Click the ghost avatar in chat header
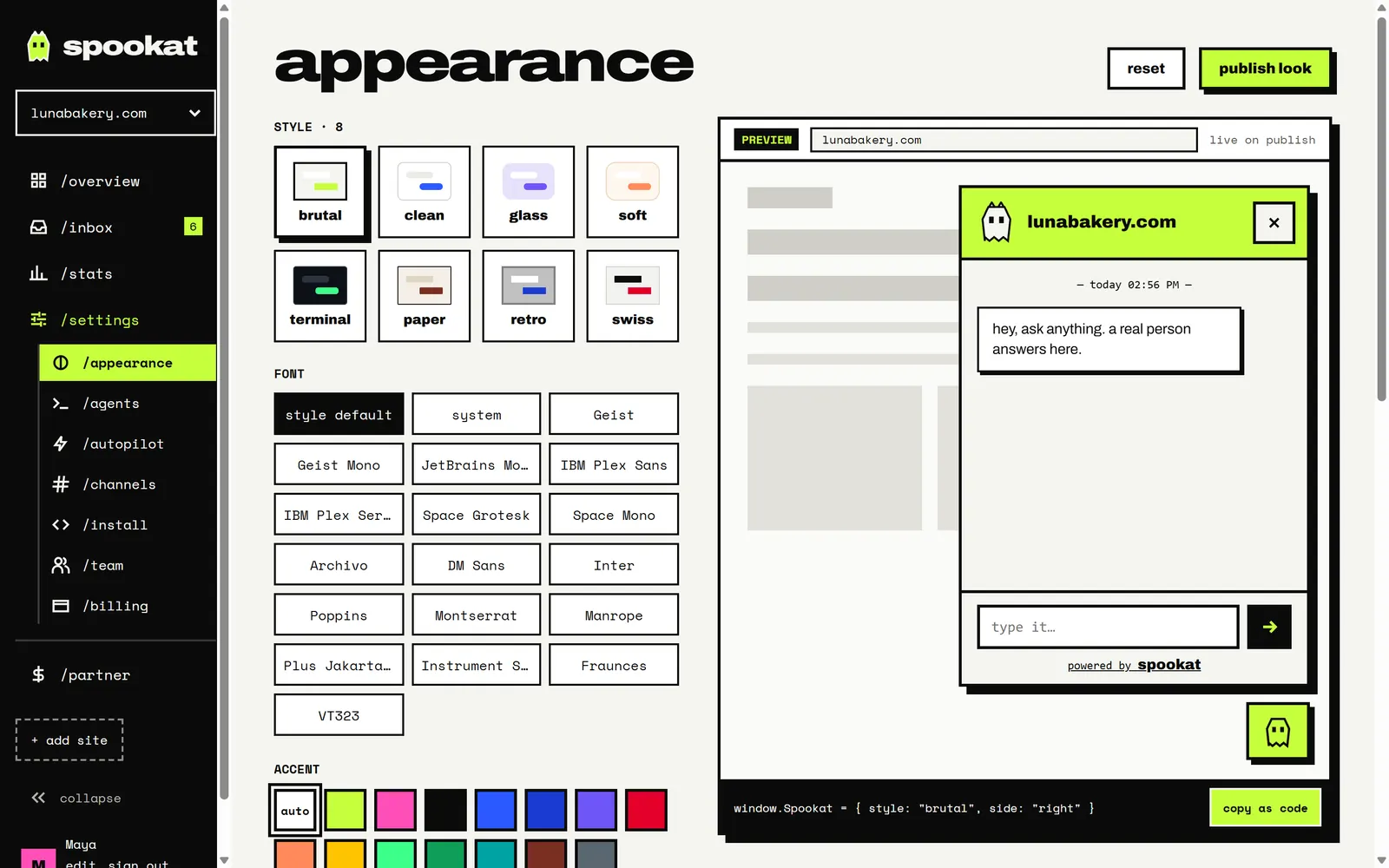 [x=997, y=222]
